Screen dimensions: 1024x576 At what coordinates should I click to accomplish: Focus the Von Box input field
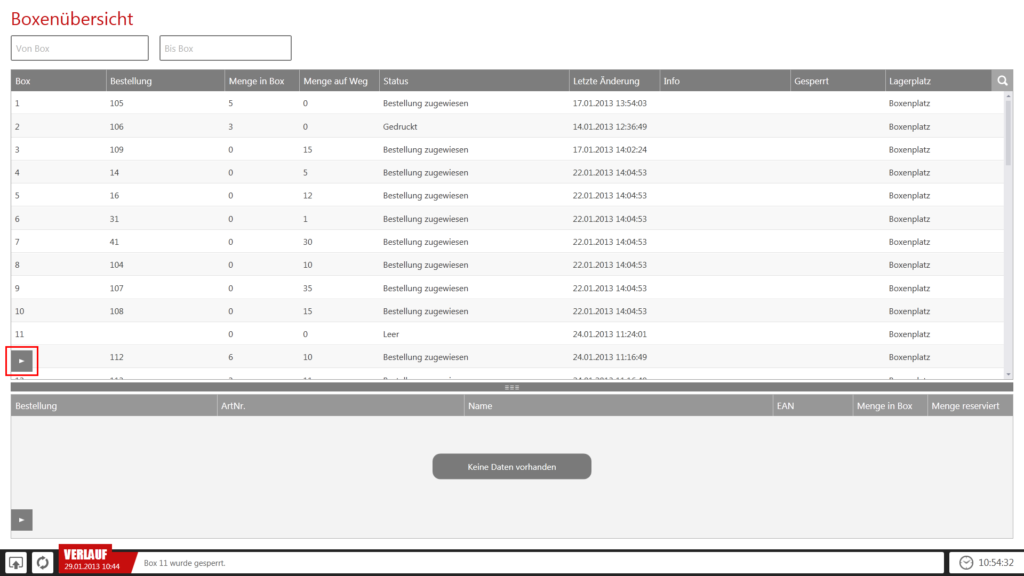tap(80, 48)
